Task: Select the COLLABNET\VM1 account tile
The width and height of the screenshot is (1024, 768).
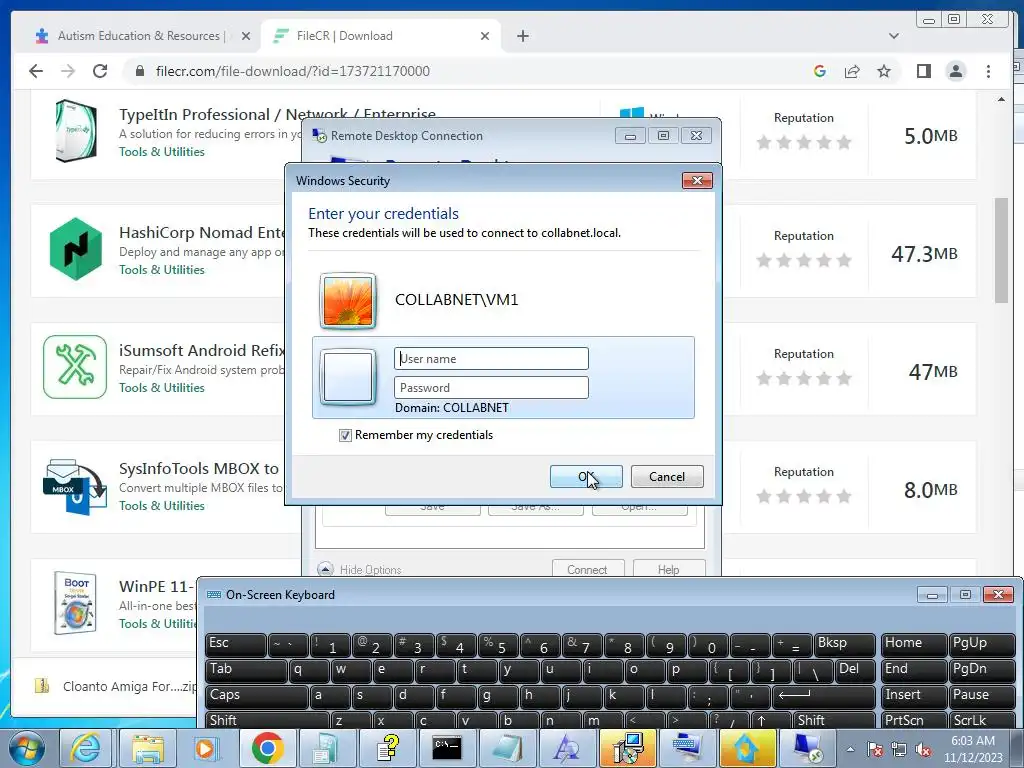Action: (x=503, y=300)
